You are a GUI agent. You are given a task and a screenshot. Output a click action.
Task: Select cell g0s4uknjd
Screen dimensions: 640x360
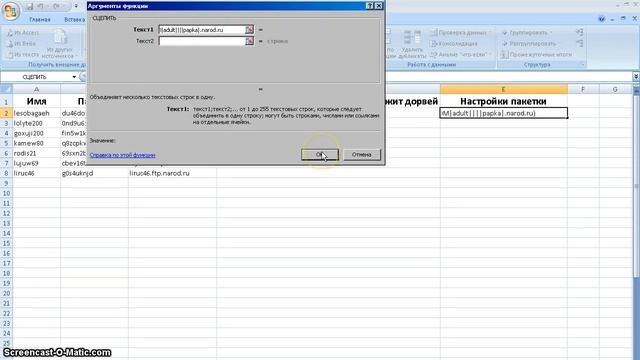[94, 173]
